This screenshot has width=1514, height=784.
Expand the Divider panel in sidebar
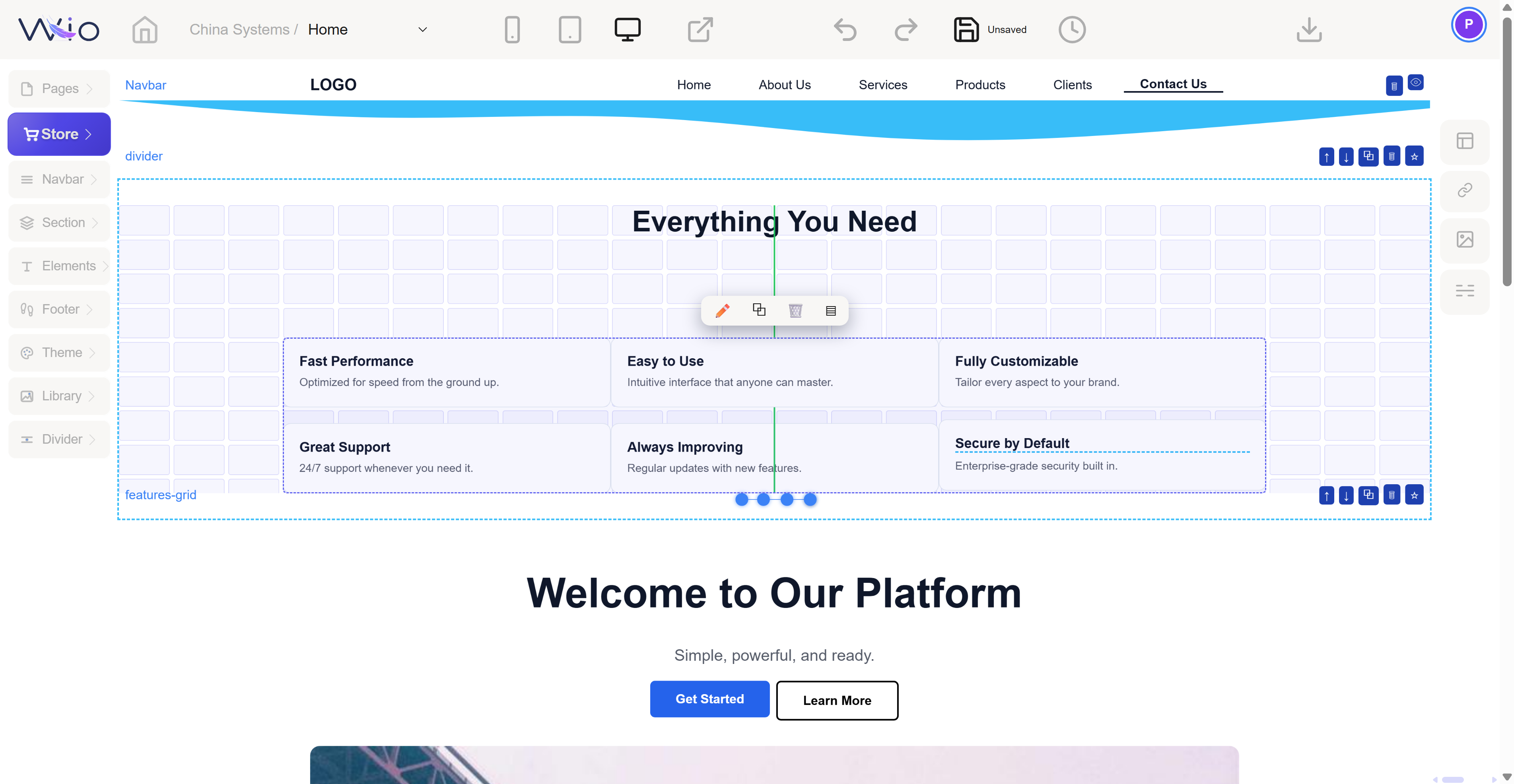click(59, 440)
